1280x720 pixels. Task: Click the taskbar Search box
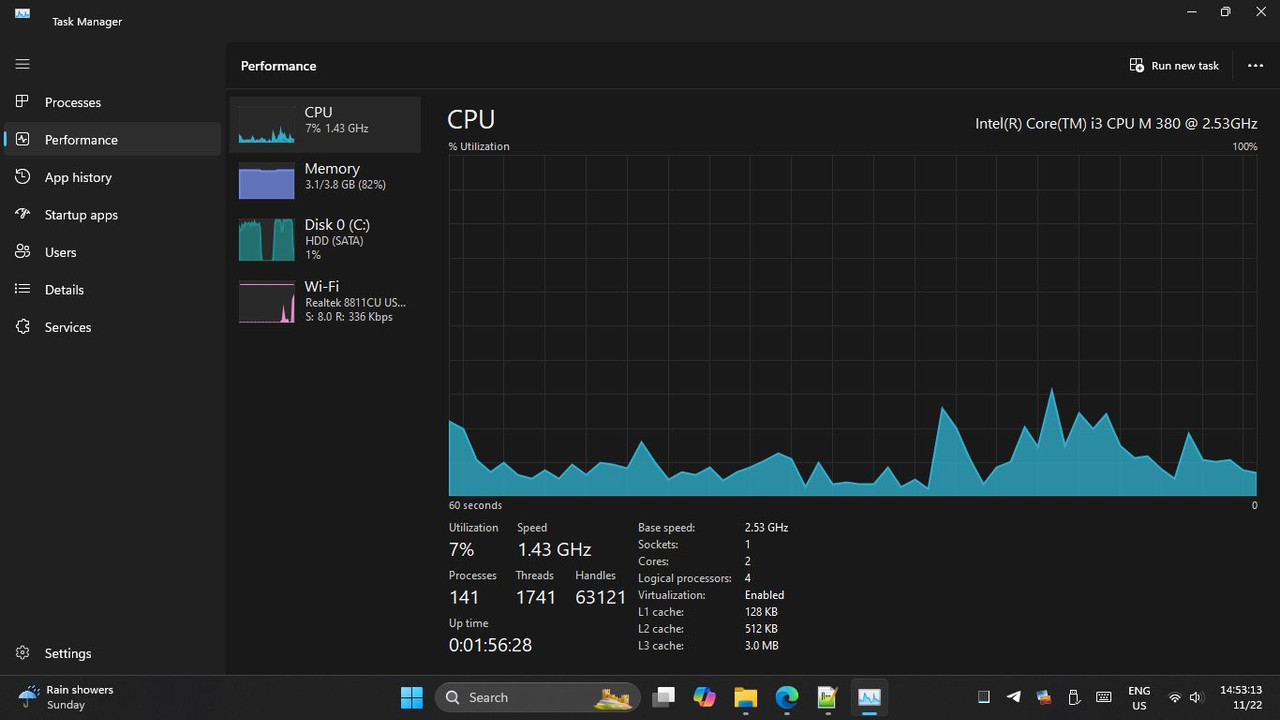tap(520, 697)
